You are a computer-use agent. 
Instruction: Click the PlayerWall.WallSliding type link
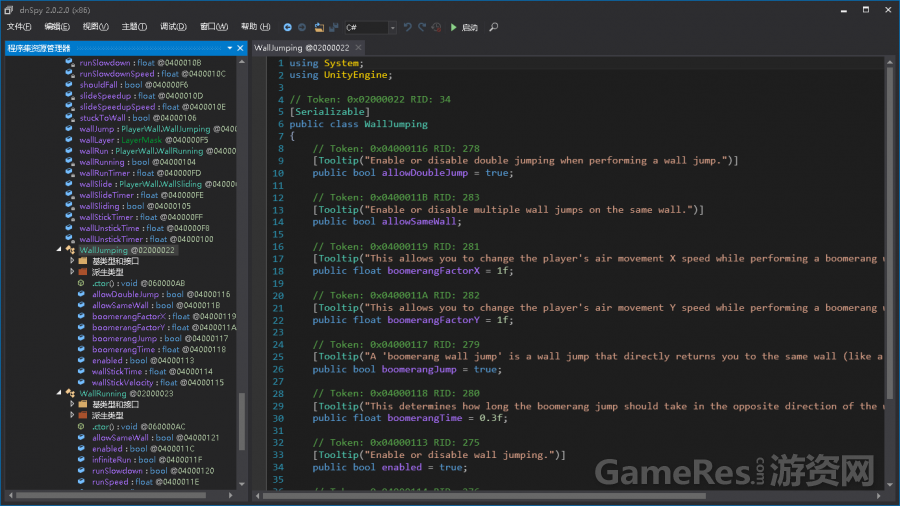[161, 184]
